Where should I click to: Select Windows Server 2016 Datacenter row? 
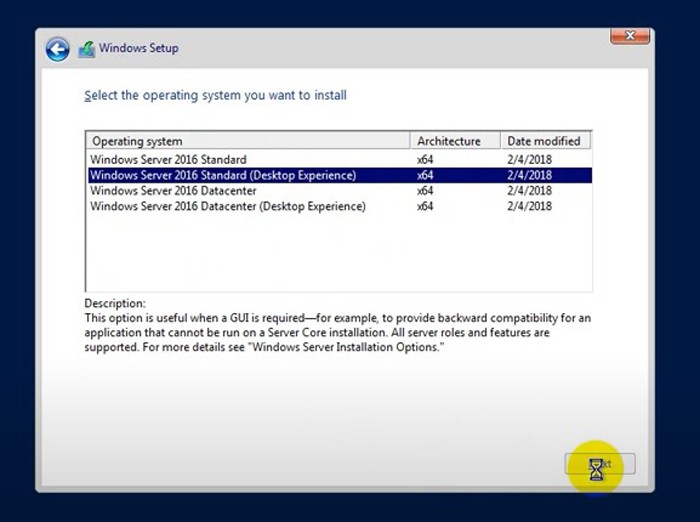[x=340, y=191]
